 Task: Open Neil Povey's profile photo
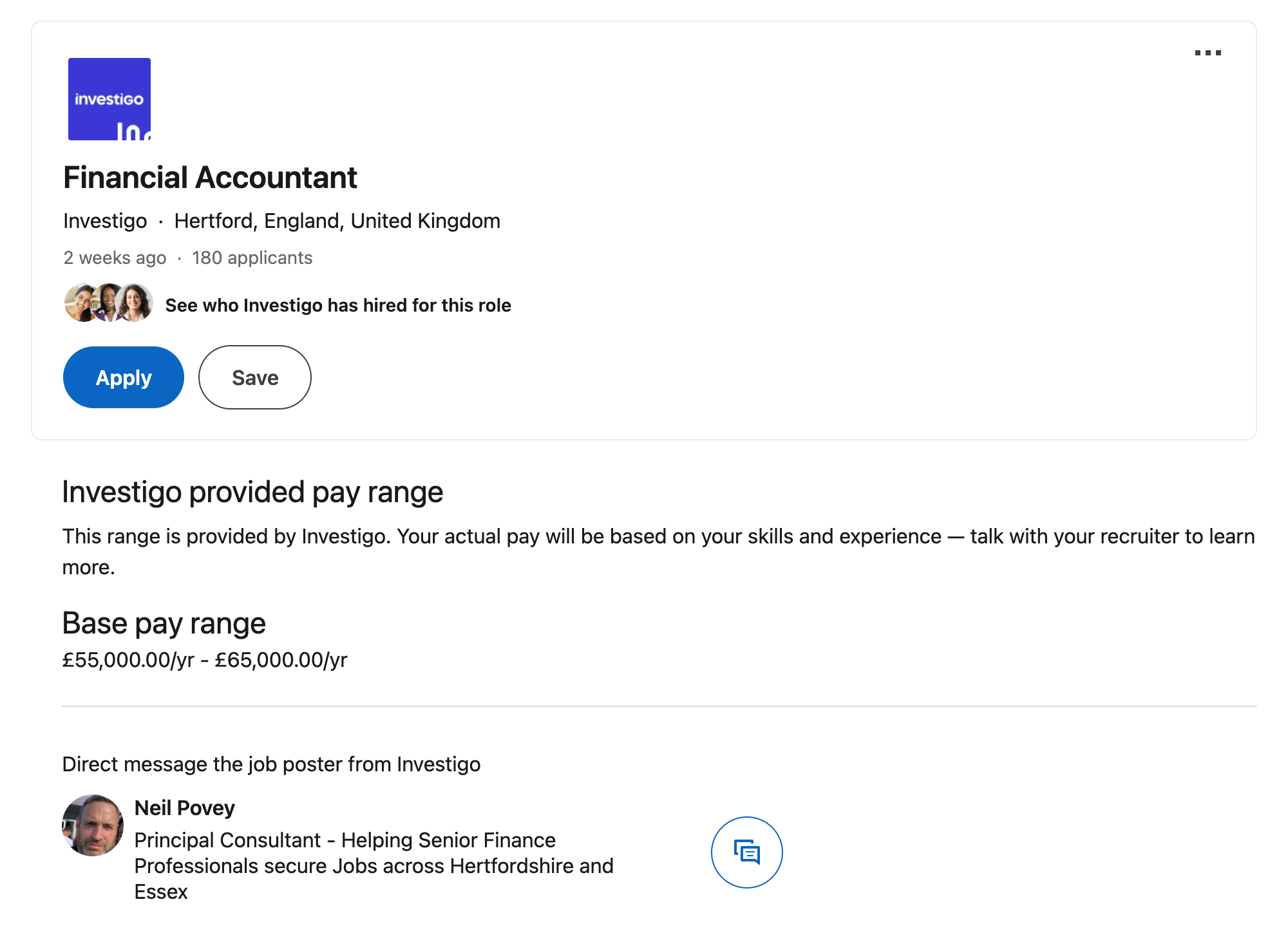93,825
